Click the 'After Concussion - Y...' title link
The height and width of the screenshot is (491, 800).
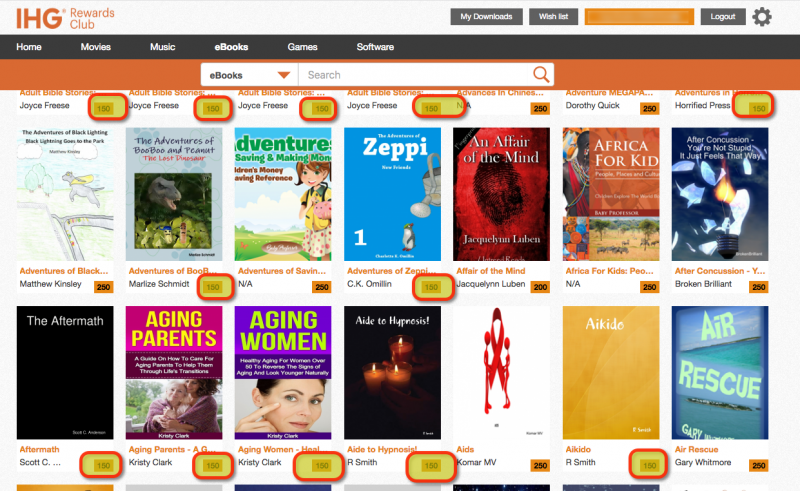click(720, 271)
